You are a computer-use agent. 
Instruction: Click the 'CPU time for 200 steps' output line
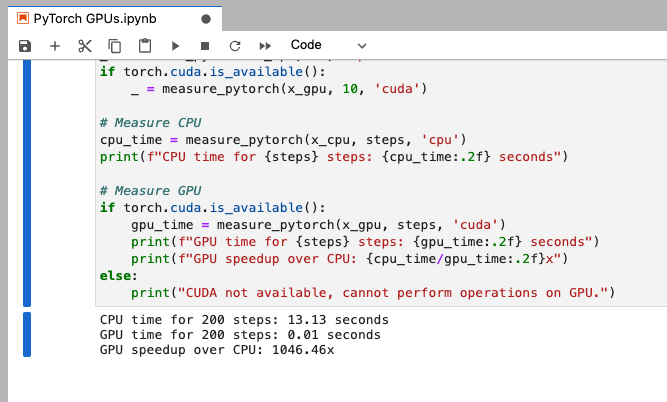[x=244, y=319]
